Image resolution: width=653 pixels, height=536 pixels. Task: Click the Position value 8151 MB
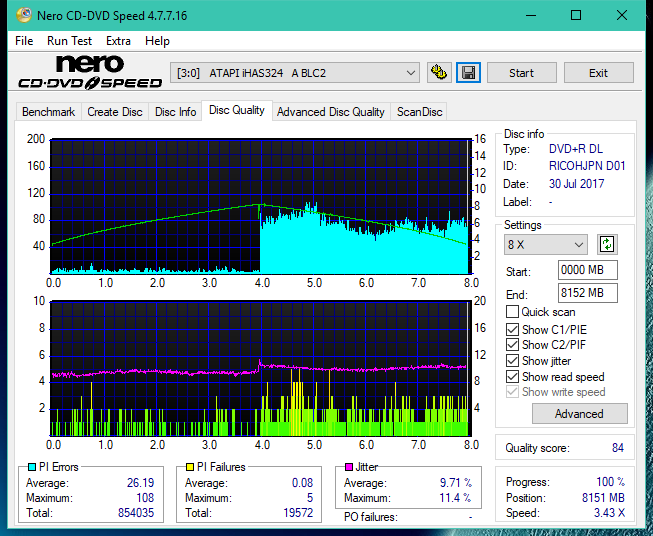click(603, 498)
